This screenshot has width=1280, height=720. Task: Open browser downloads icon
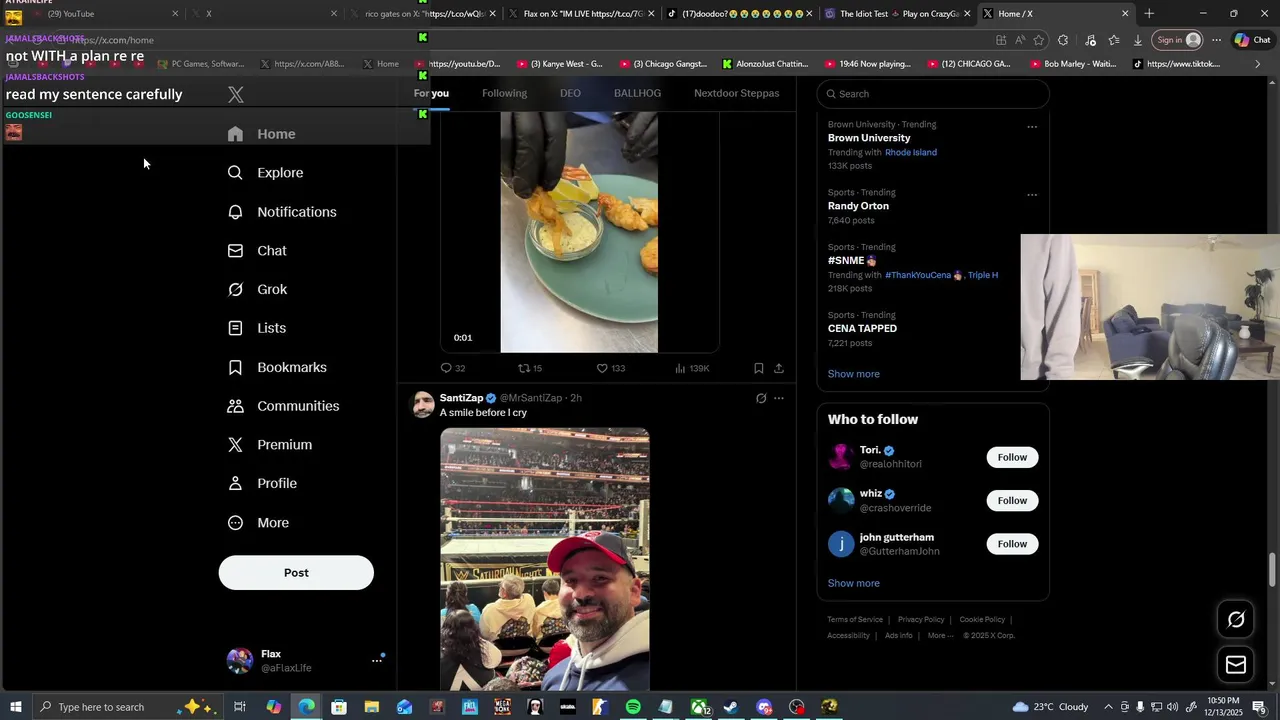(1138, 40)
